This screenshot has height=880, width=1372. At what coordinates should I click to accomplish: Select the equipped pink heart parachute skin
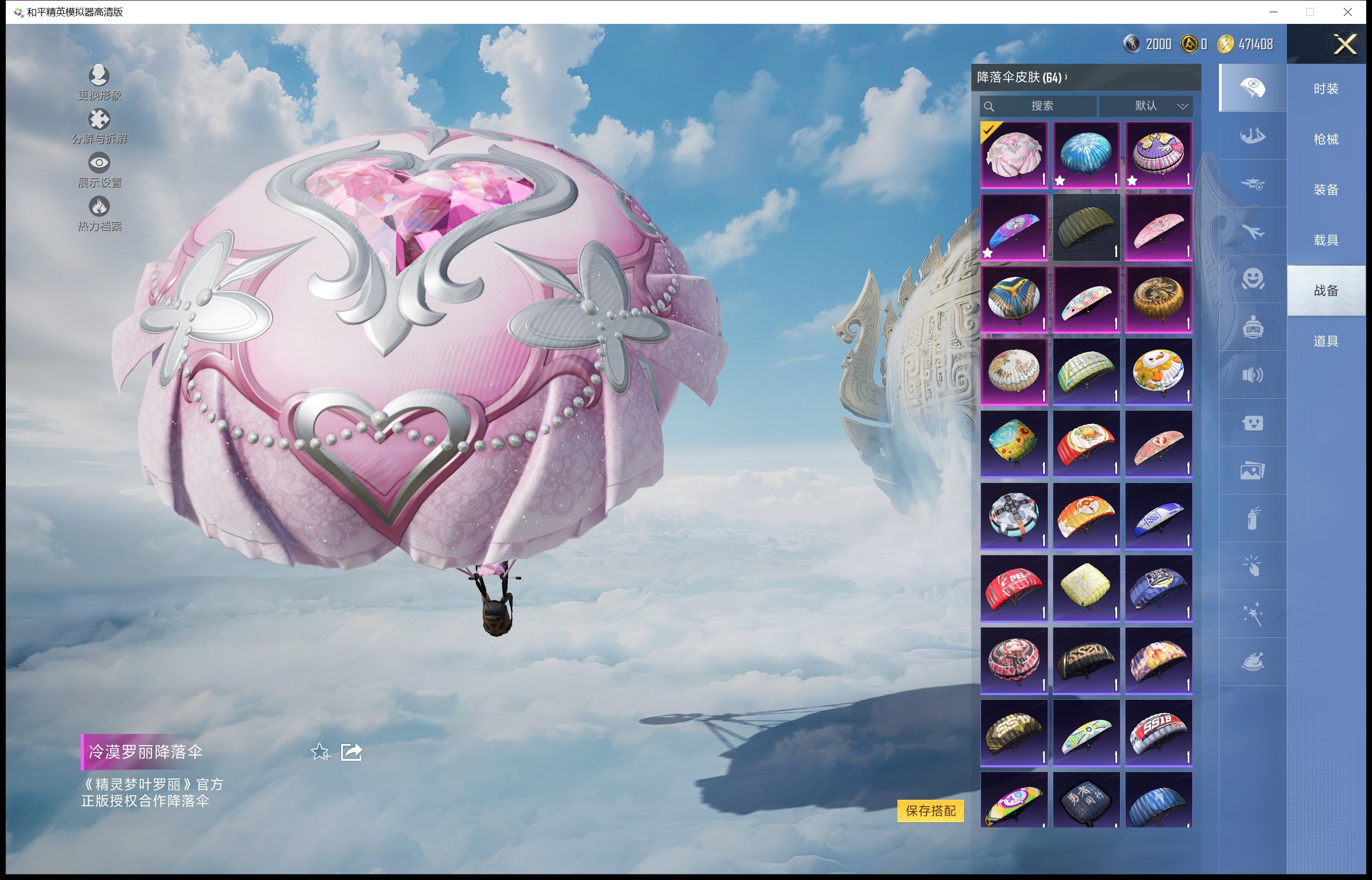coord(1014,154)
